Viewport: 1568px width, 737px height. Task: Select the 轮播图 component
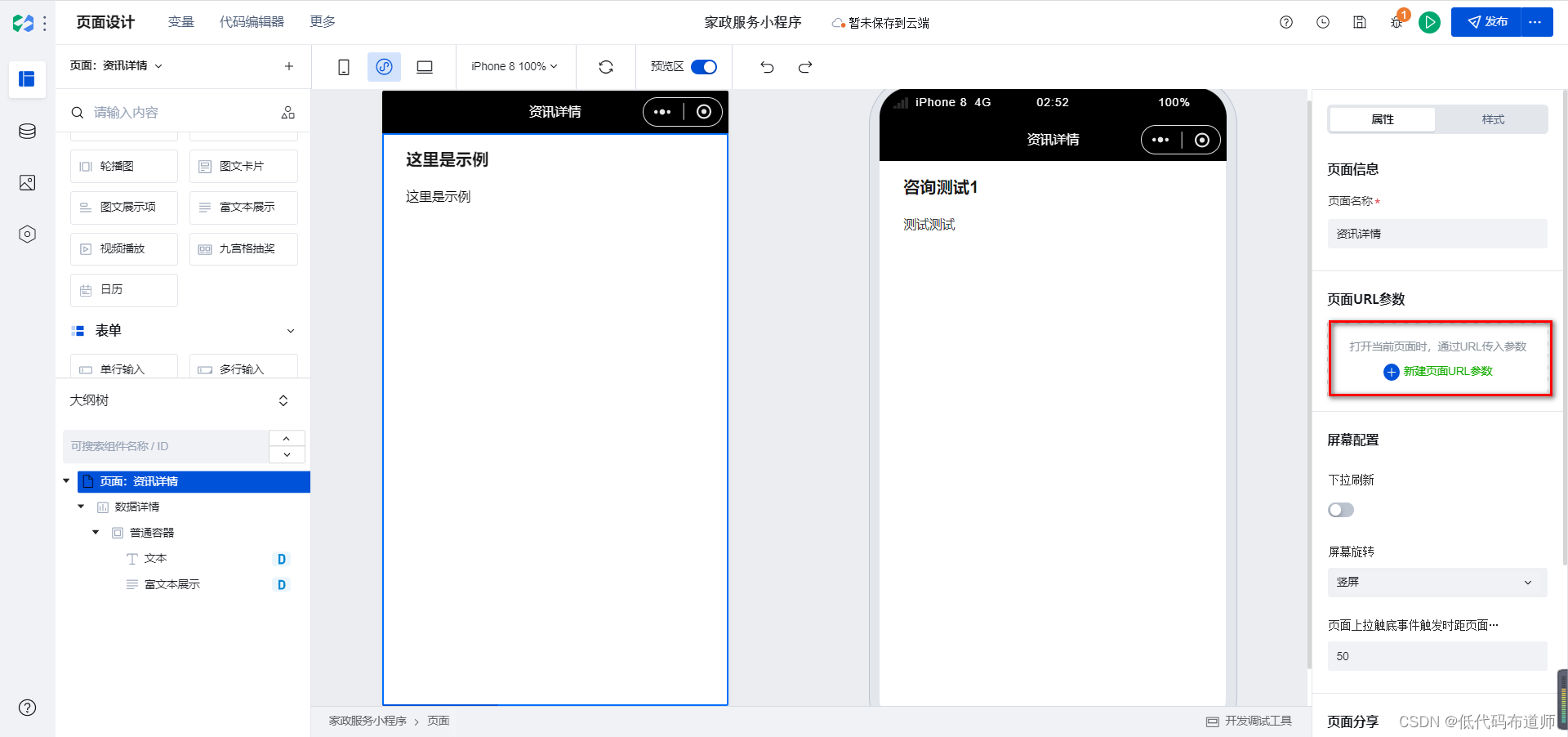point(124,166)
